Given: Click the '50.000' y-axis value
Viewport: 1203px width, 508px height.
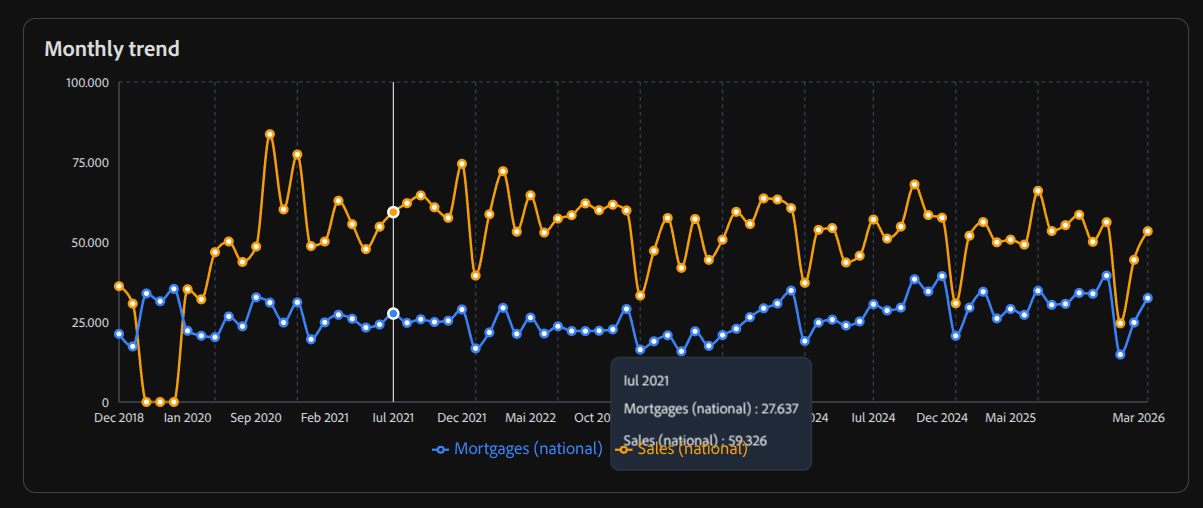Looking at the screenshot, I should point(90,242).
